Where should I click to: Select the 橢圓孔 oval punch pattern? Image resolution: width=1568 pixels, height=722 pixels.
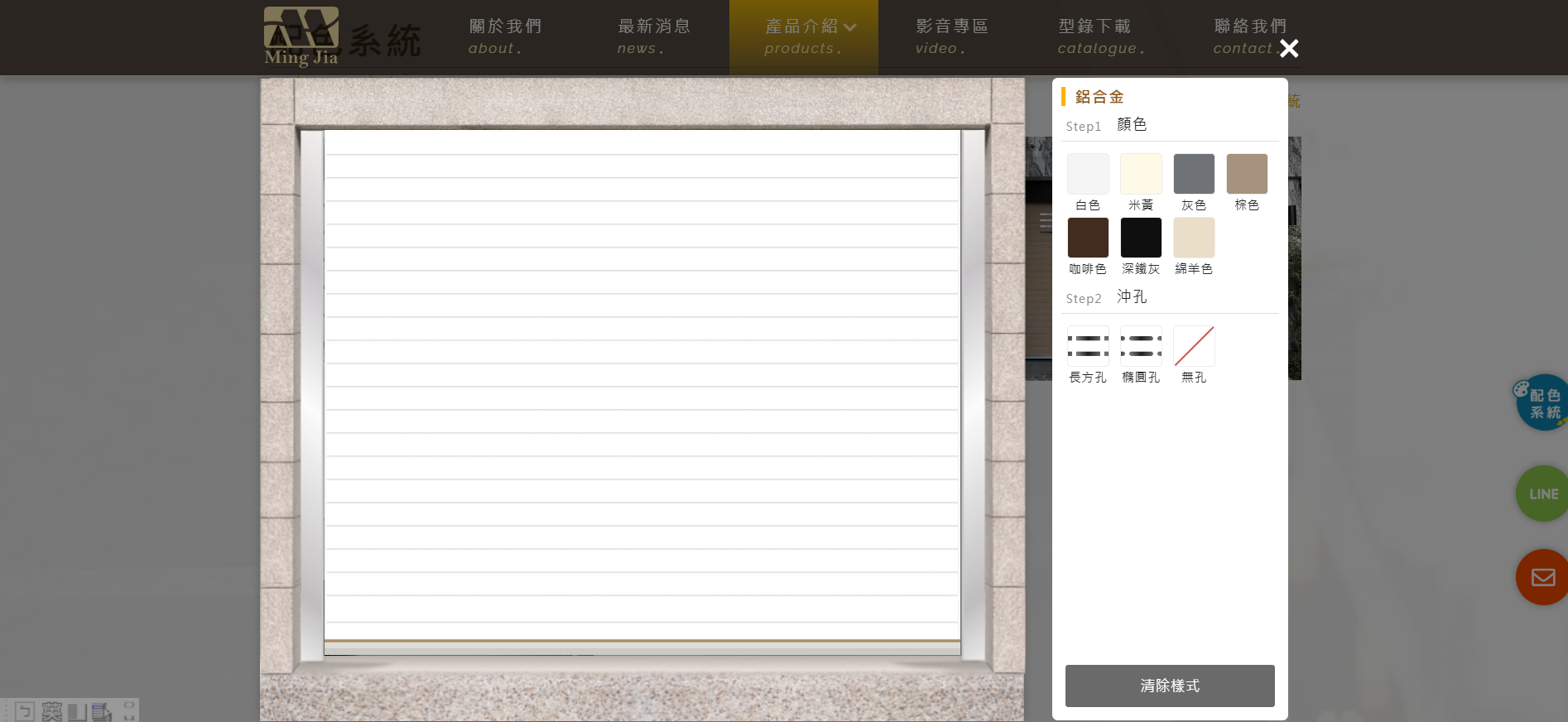click(1140, 347)
